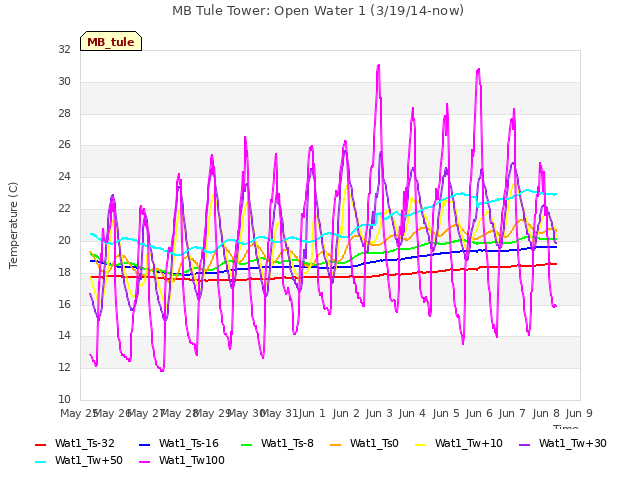Viewport: 640px width, 480px height.
Task: Select the Wat1_Ts-16 legend label
Action: [189, 444]
